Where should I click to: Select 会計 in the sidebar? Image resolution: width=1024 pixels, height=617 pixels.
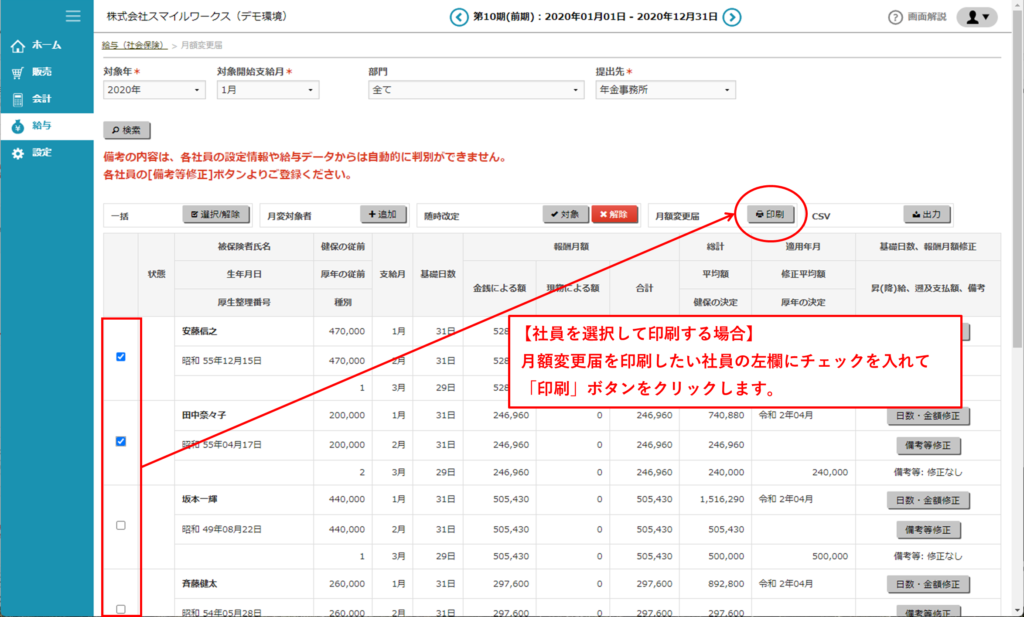pyautogui.click(x=47, y=99)
